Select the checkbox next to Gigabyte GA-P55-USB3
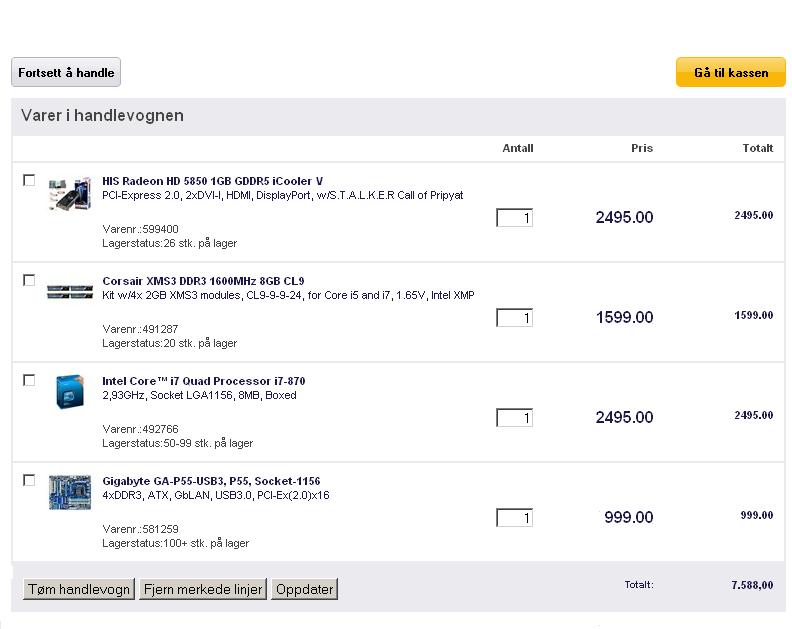Viewport: 792px width, 629px height. point(29,480)
